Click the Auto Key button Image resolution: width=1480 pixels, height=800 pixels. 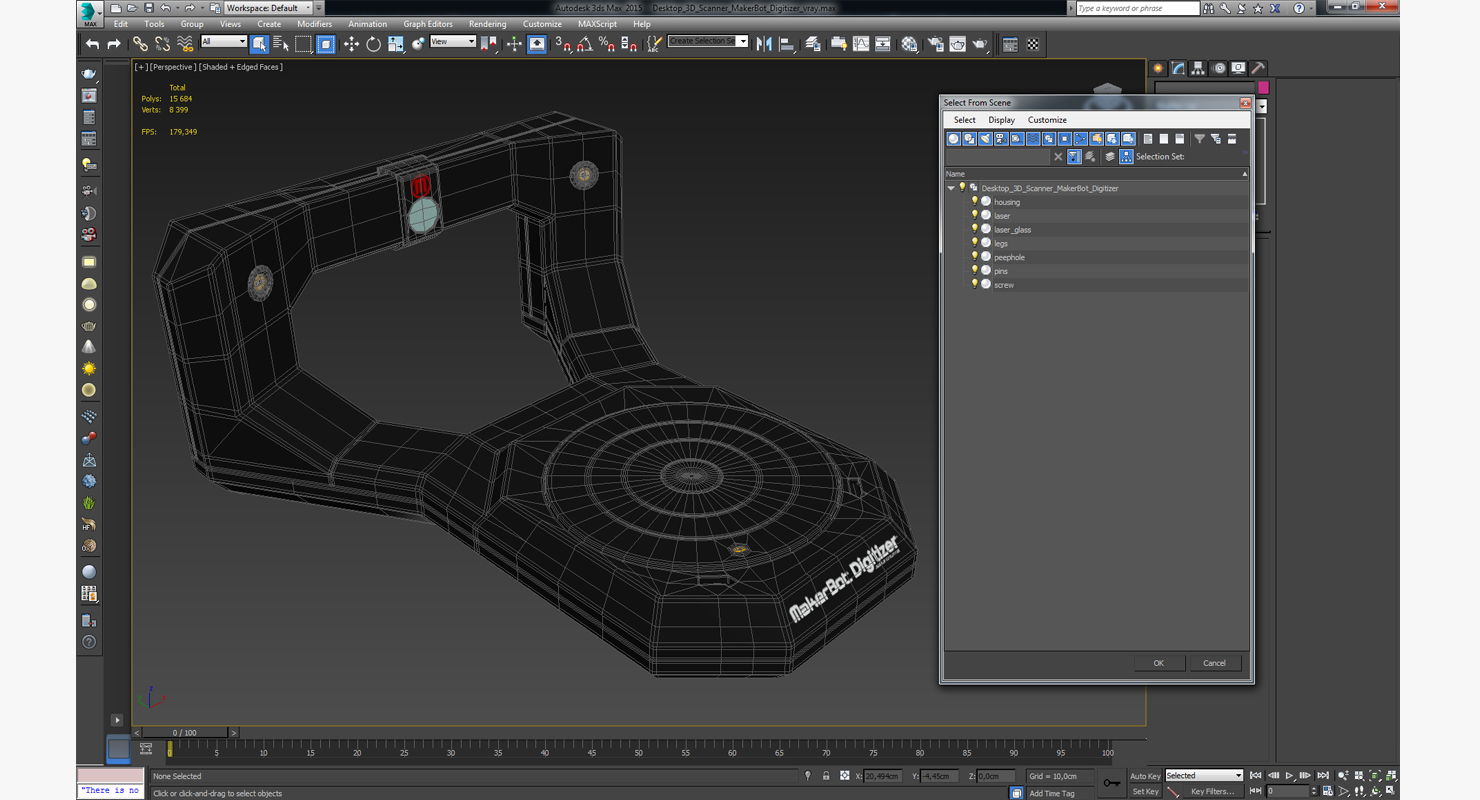click(x=1145, y=776)
